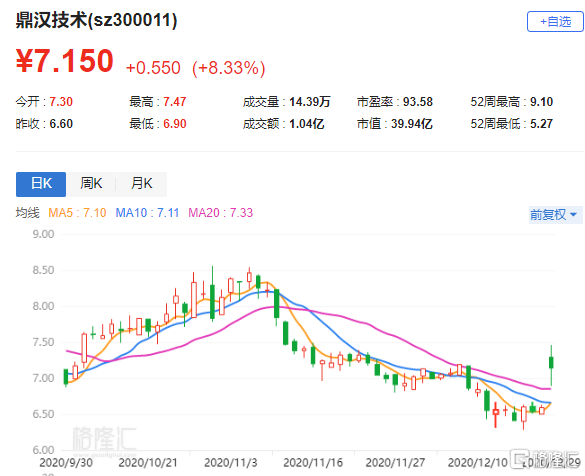Click the 2020/11/27 date label
585x476 pixels.
pyautogui.click(x=395, y=463)
